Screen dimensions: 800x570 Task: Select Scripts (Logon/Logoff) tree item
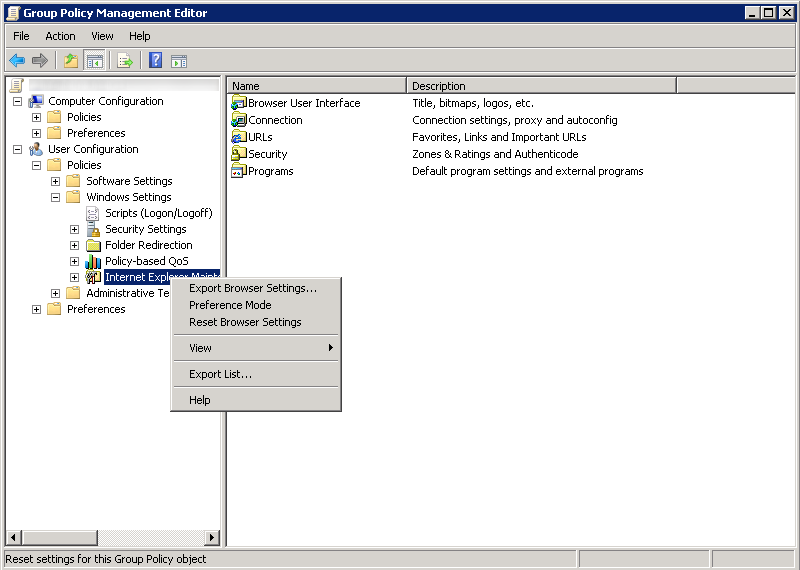pyautogui.click(x=159, y=213)
